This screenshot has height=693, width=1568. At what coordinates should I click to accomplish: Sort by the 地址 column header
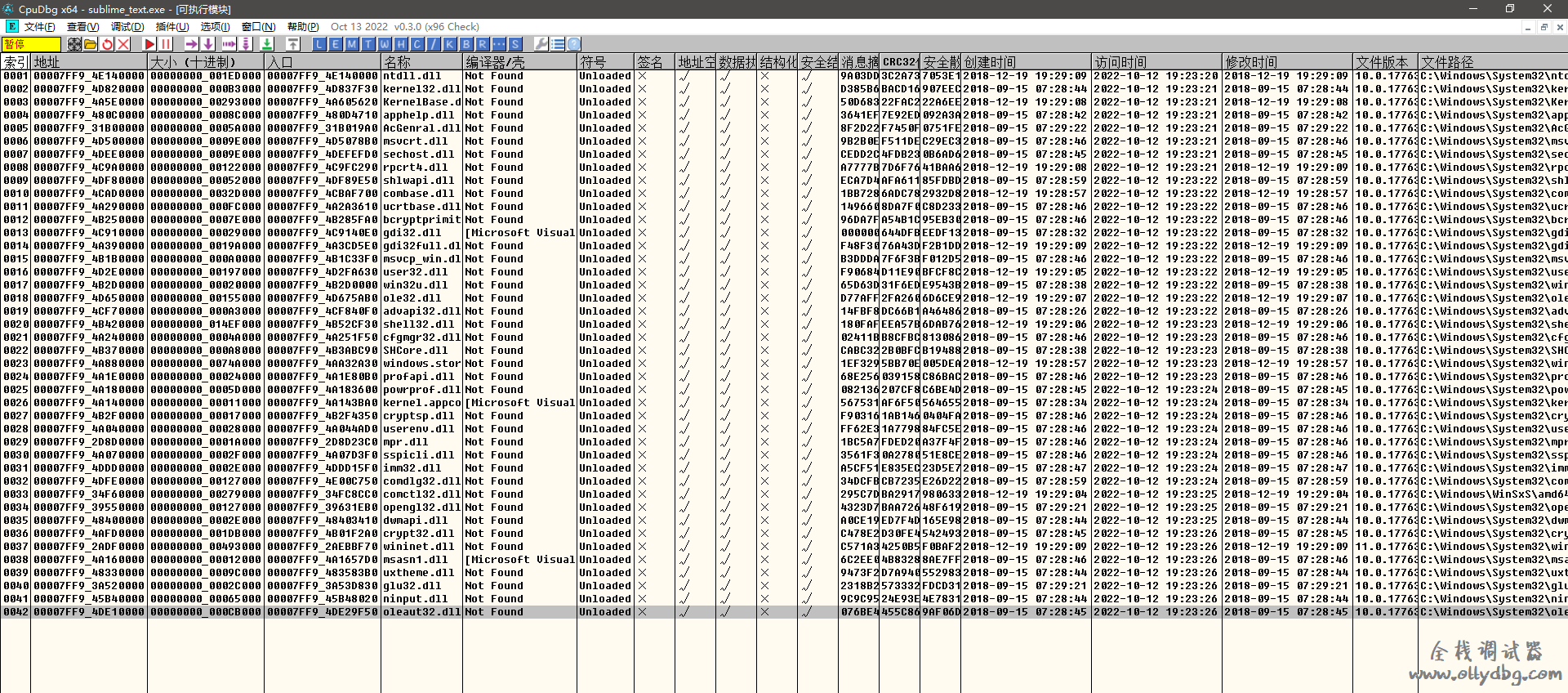click(x=89, y=62)
